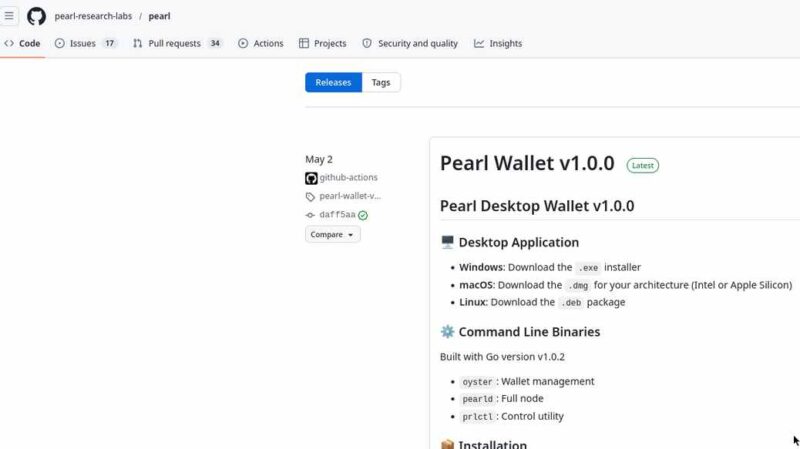800x449 pixels.
Task: Open the Insights tab
Action: click(498, 43)
